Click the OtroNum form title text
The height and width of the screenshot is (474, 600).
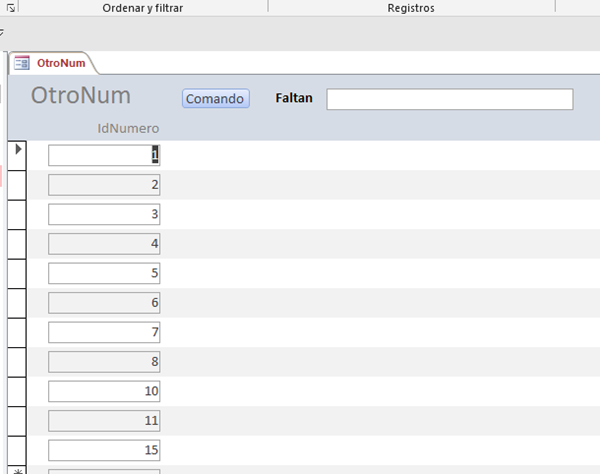pyautogui.click(x=81, y=95)
